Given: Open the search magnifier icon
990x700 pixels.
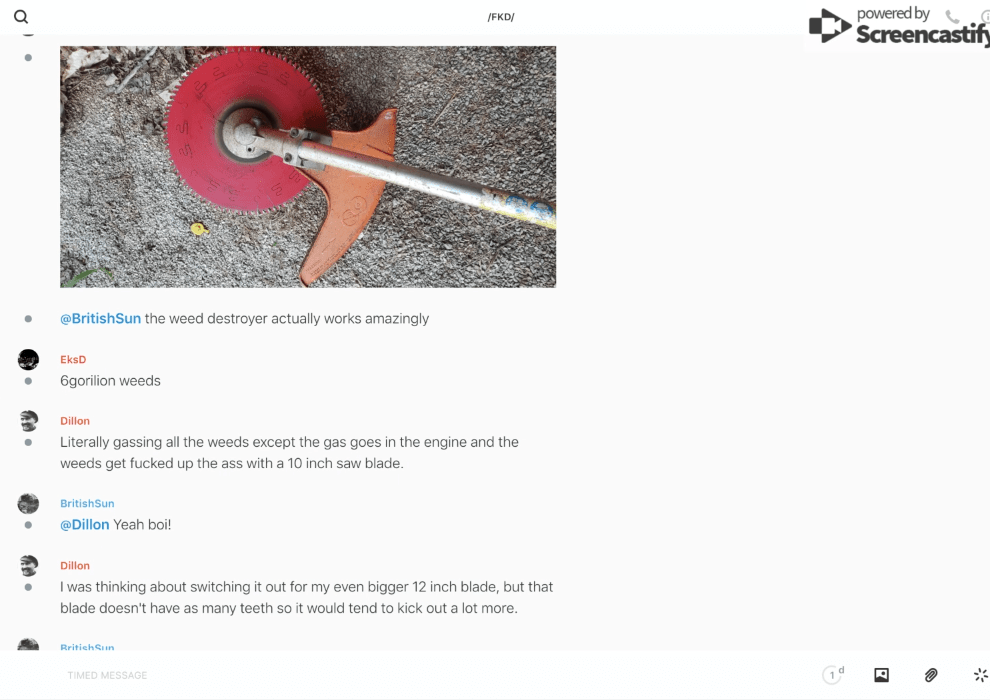Looking at the screenshot, I should (21, 17).
